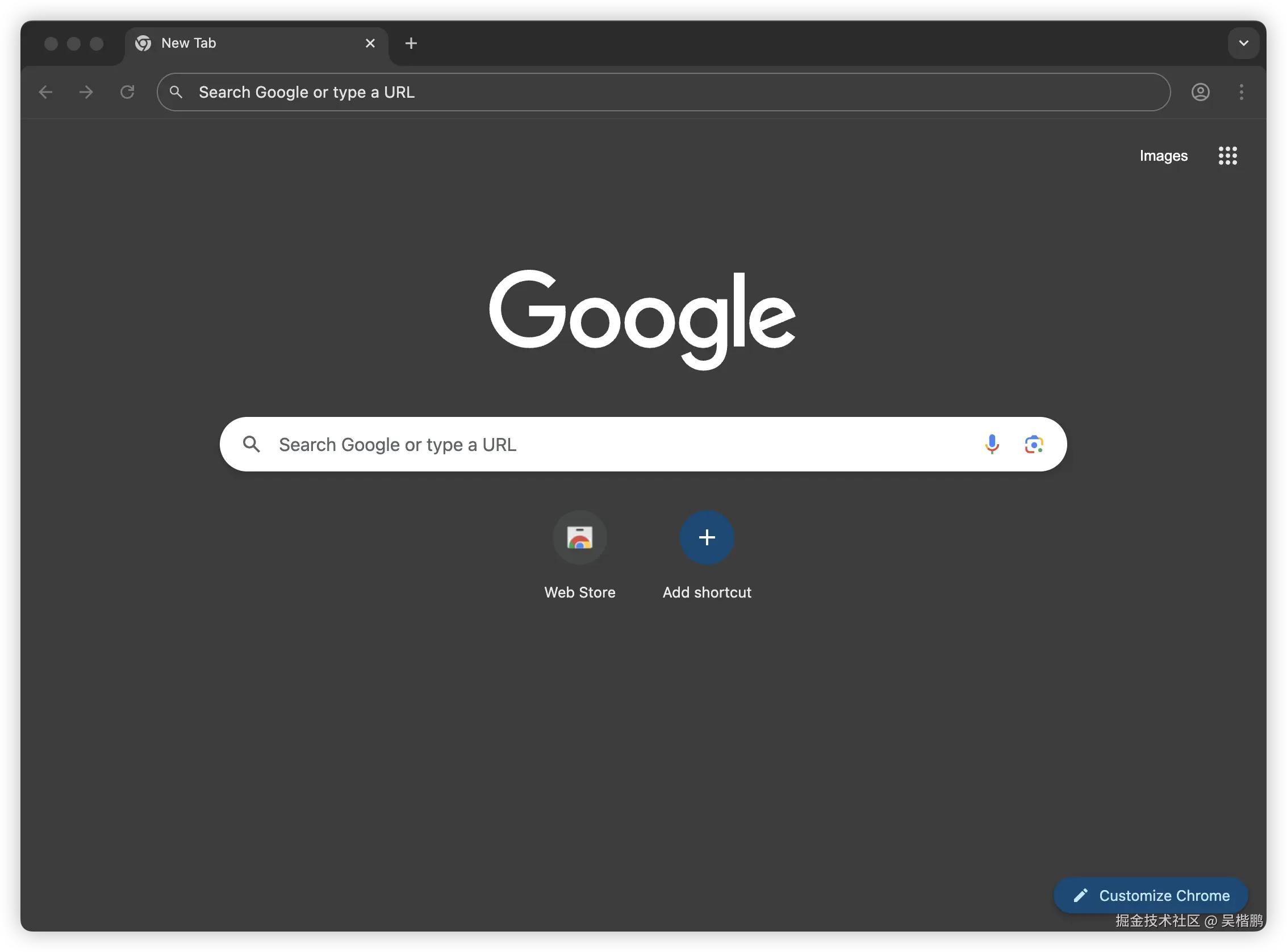Open the tab search chevron
The width and height of the screenshot is (1287, 952).
1243,43
